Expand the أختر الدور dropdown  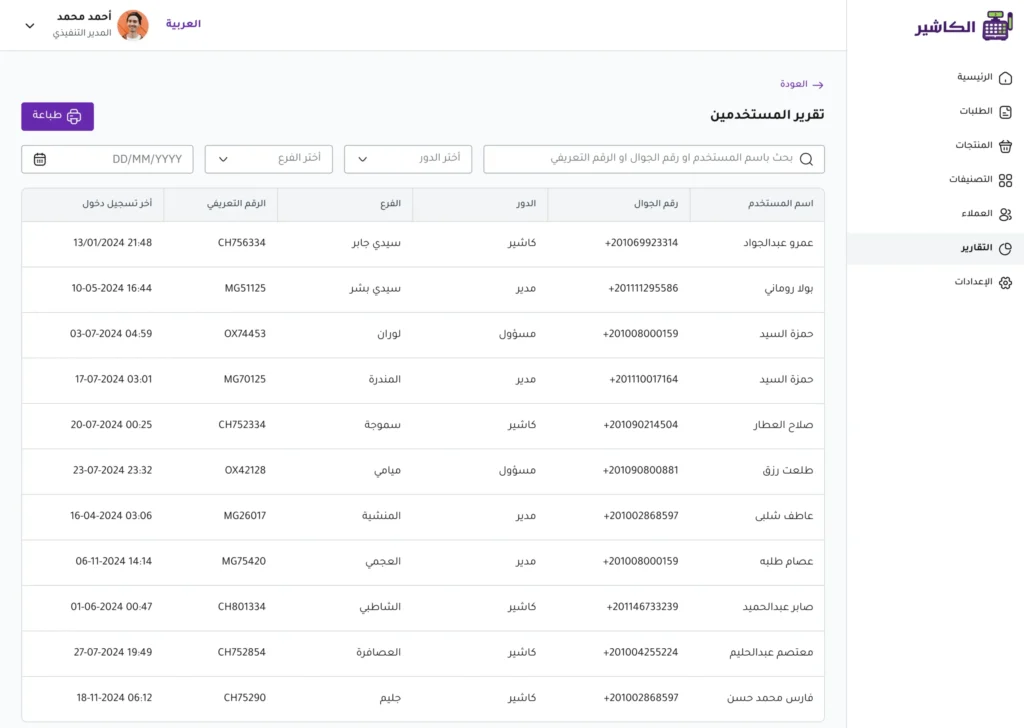pos(408,159)
